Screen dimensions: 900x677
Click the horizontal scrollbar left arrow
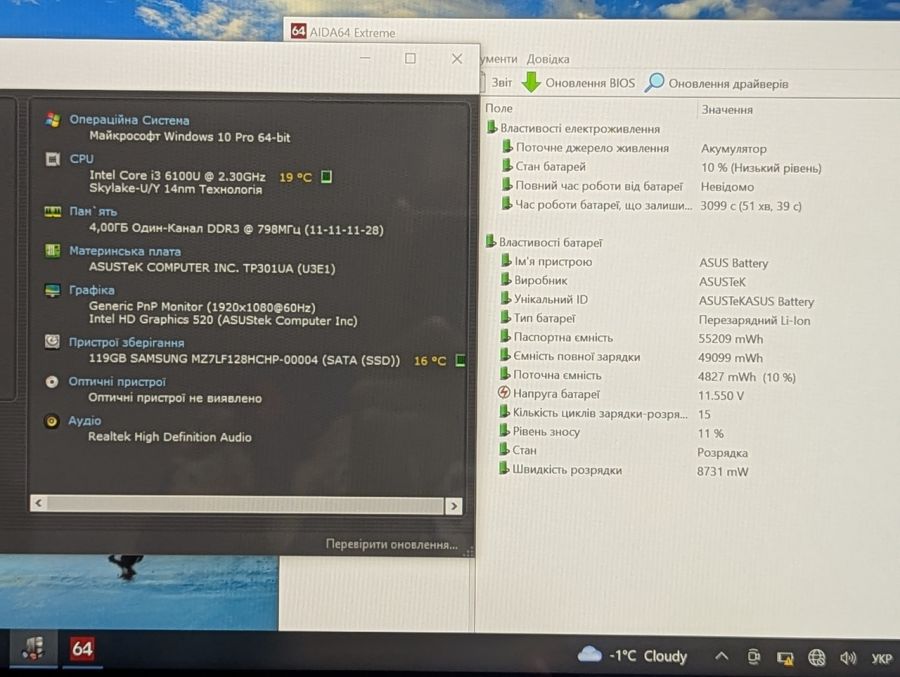point(38,503)
